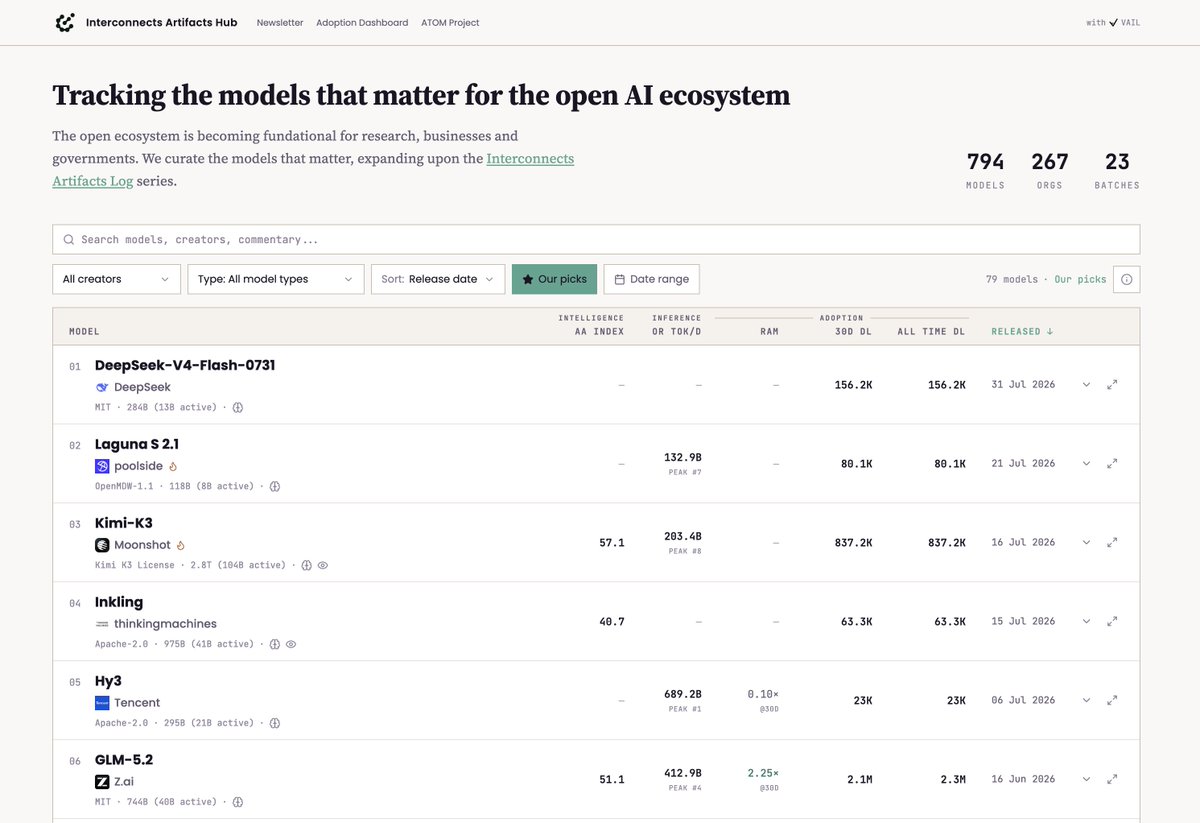
Task: Click the 31 Jul 2026 release date
Action: click(x=1023, y=384)
